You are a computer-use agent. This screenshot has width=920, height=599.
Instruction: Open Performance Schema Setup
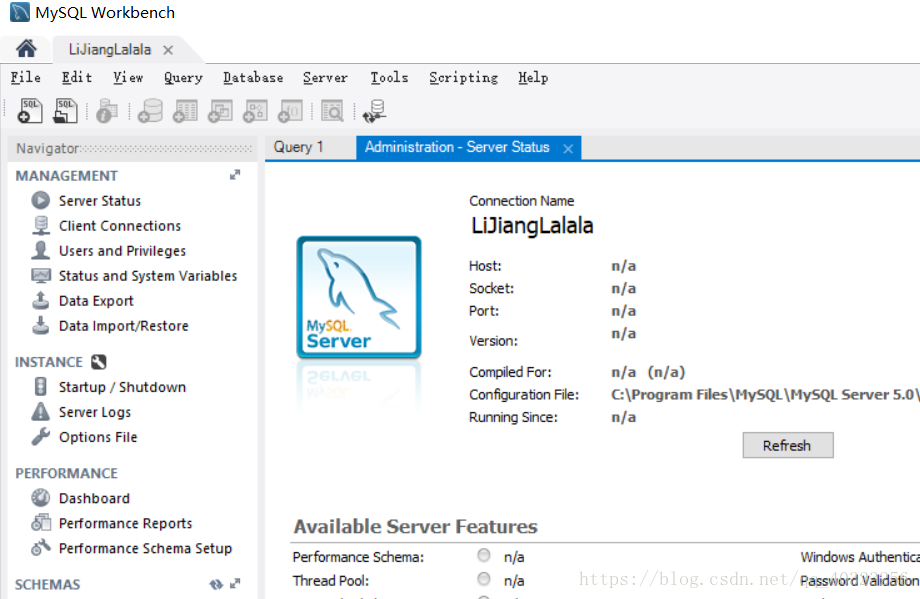point(145,548)
